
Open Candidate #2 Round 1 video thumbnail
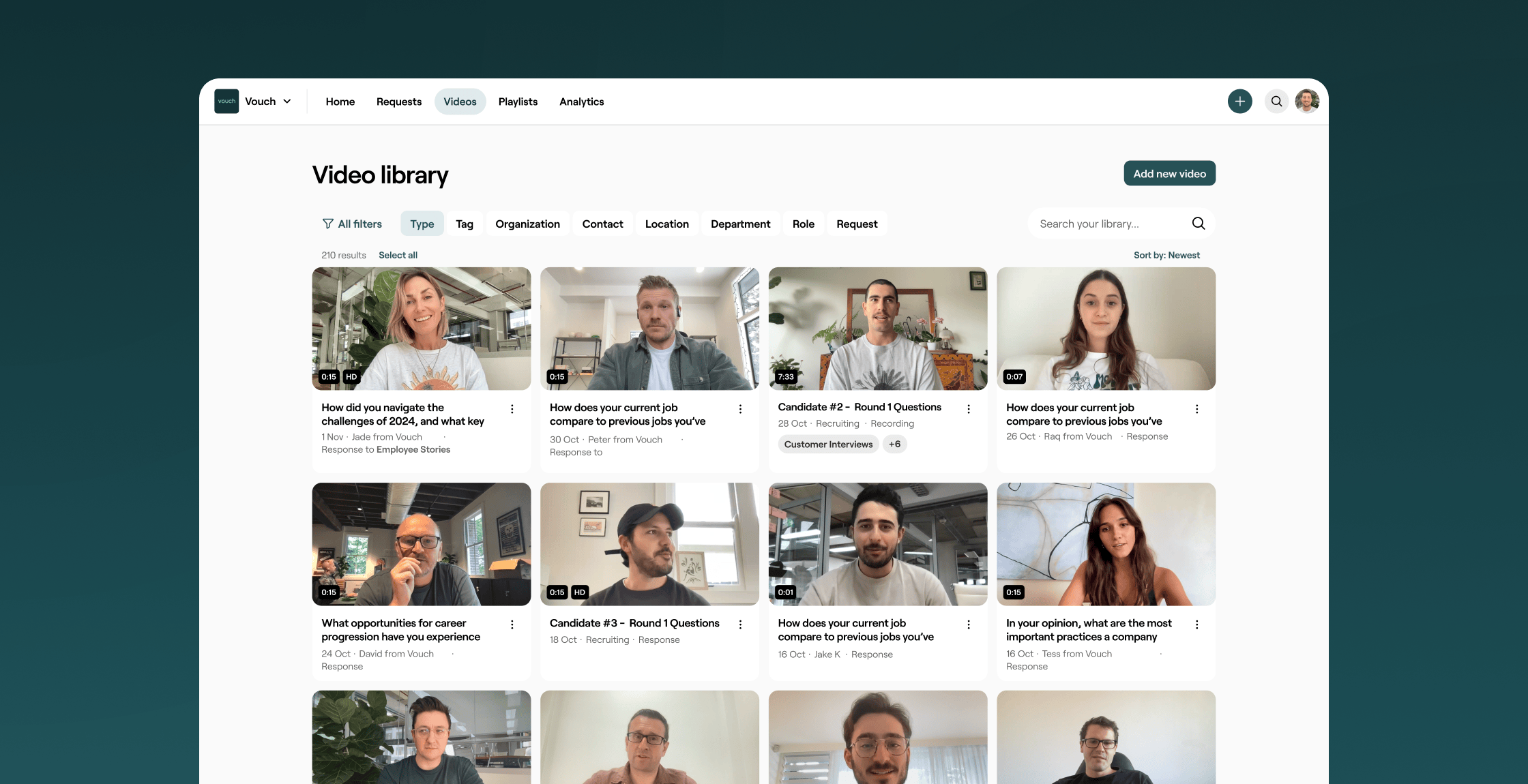tap(878, 329)
